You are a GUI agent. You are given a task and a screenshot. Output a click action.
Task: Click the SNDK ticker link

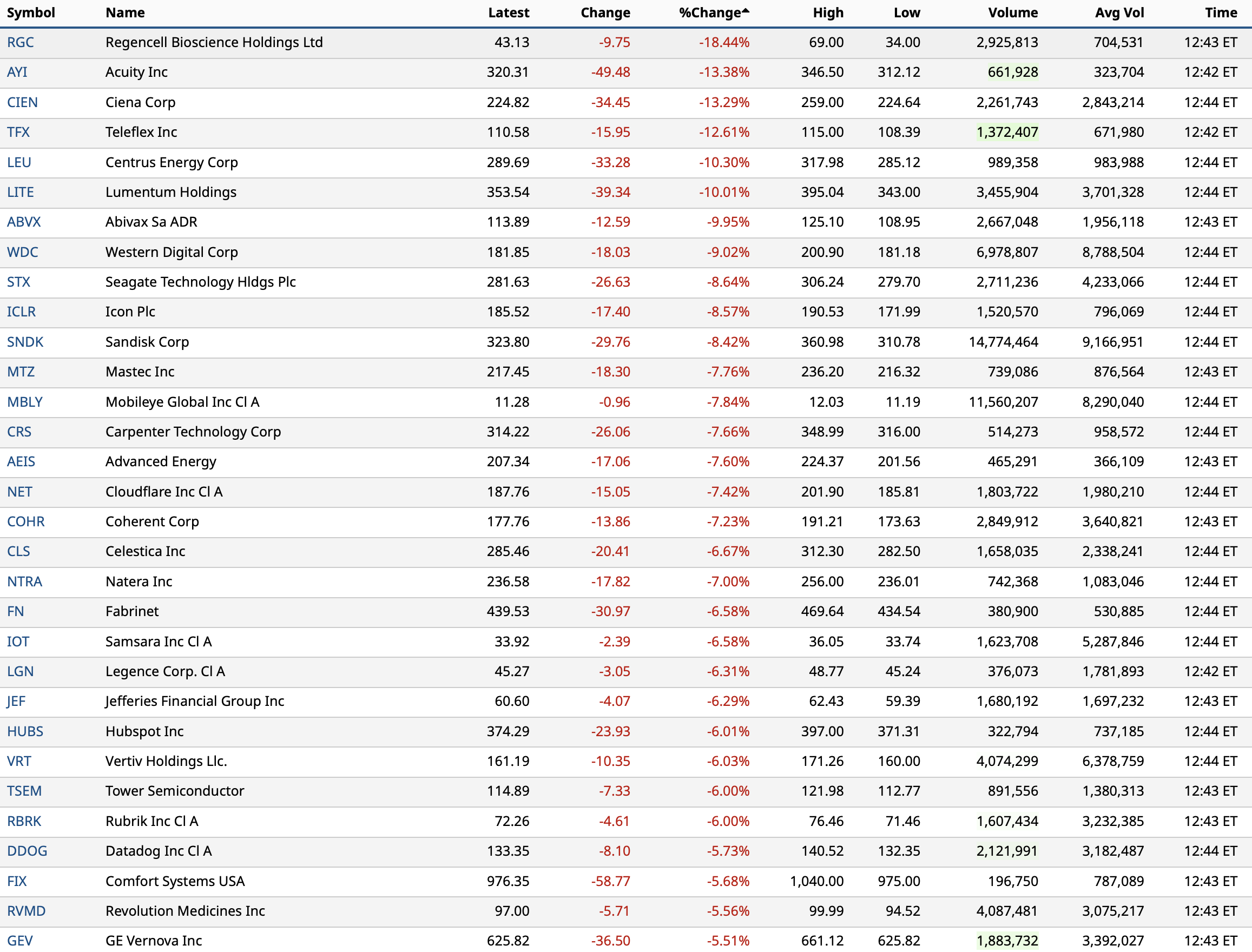(x=25, y=342)
